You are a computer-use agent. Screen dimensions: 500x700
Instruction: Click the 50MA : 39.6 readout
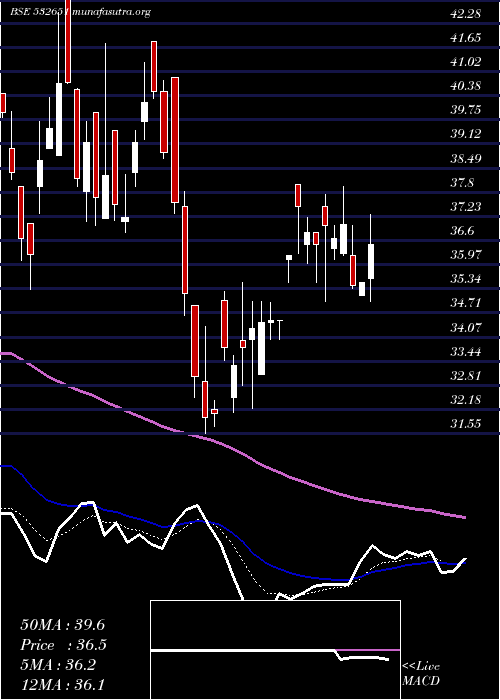tap(62, 625)
